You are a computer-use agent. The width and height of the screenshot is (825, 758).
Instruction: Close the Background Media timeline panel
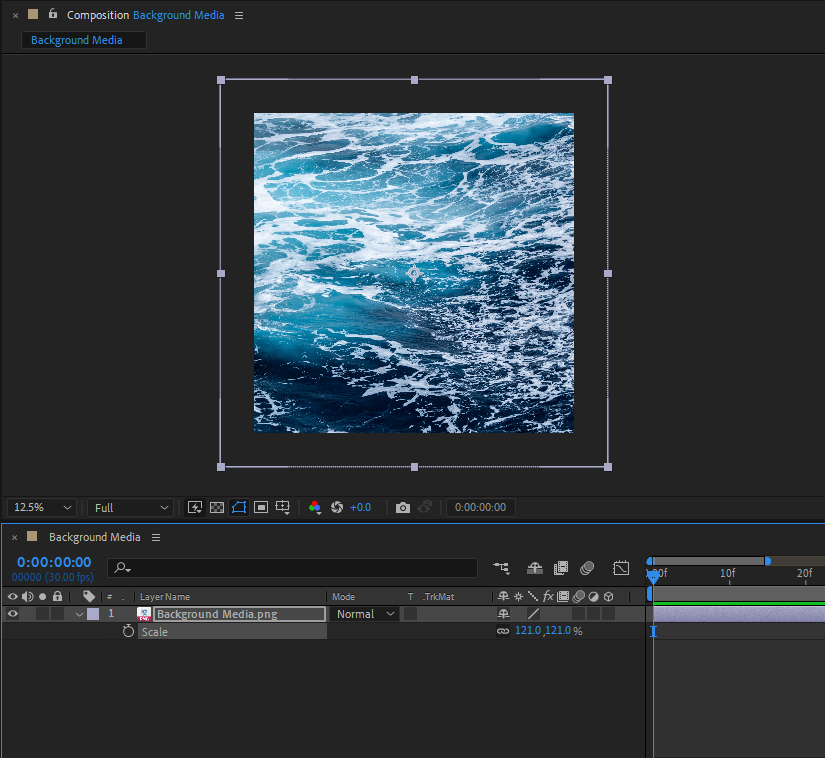tap(15, 538)
